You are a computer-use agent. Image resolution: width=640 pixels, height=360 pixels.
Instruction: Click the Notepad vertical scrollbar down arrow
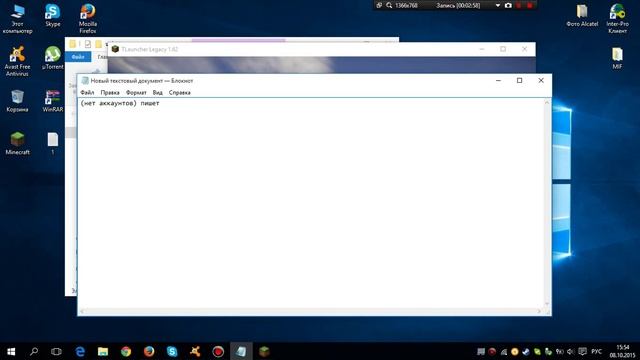pos(547,304)
